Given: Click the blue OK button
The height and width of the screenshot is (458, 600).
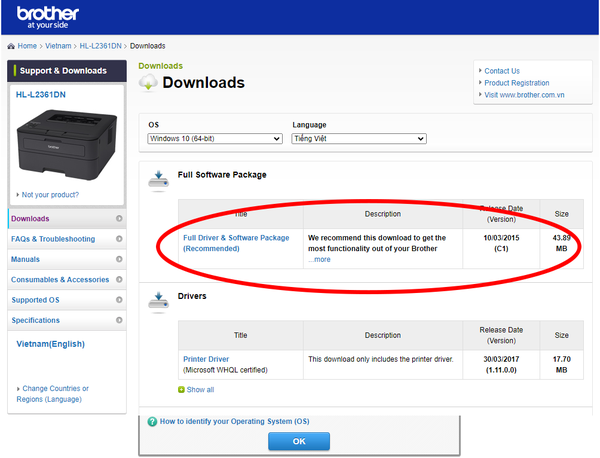Looking at the screenshot, I should pyautogui.click(x=299, y=441).
